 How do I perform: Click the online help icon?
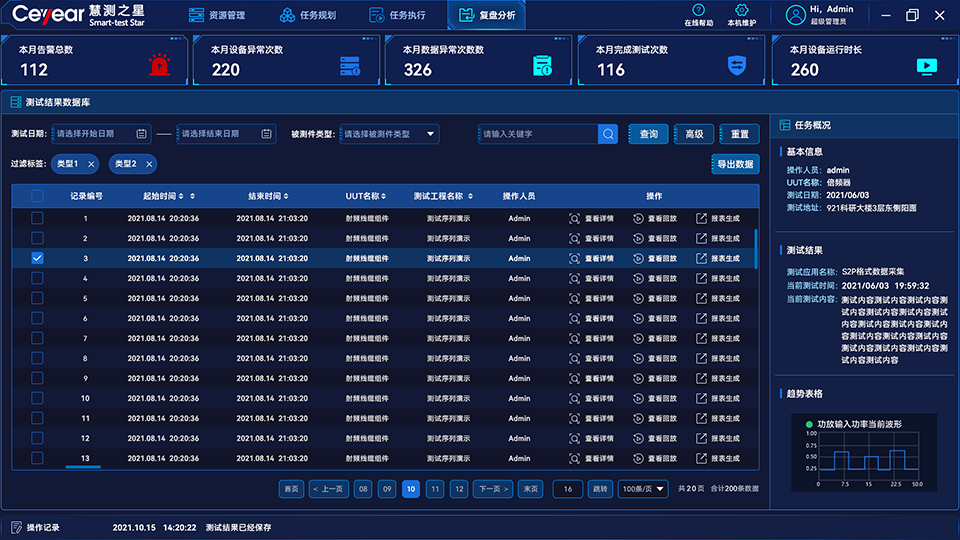point(698,10)
